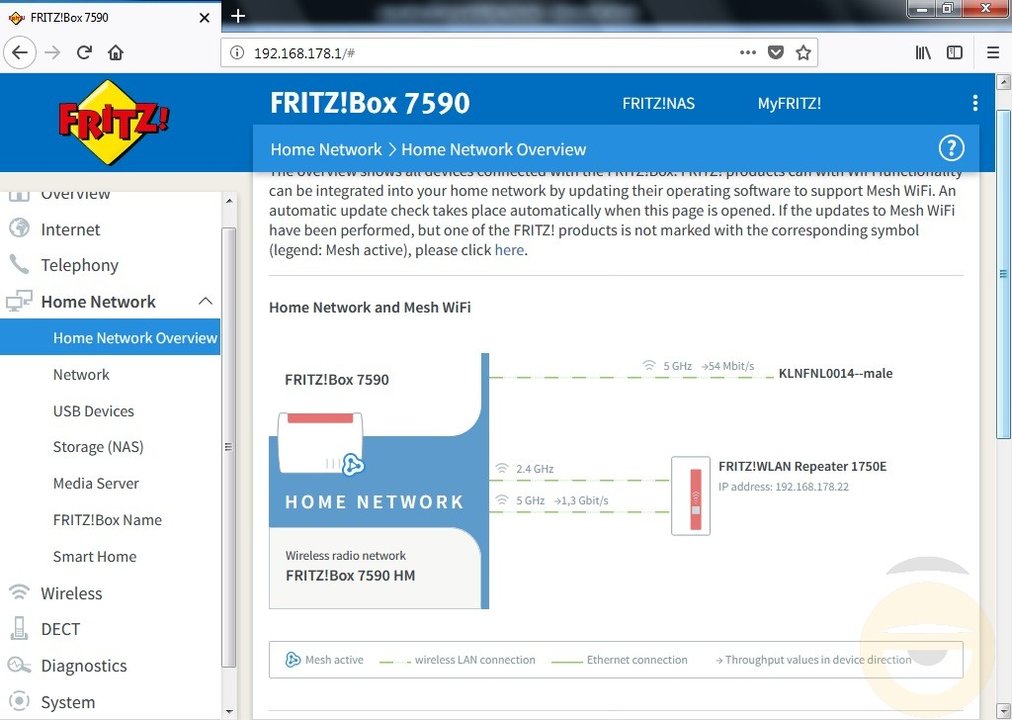Image resolution: width=1012 pixels, height=720 pixels.
Task: Open the DECT menu
Action: (60, 629)
